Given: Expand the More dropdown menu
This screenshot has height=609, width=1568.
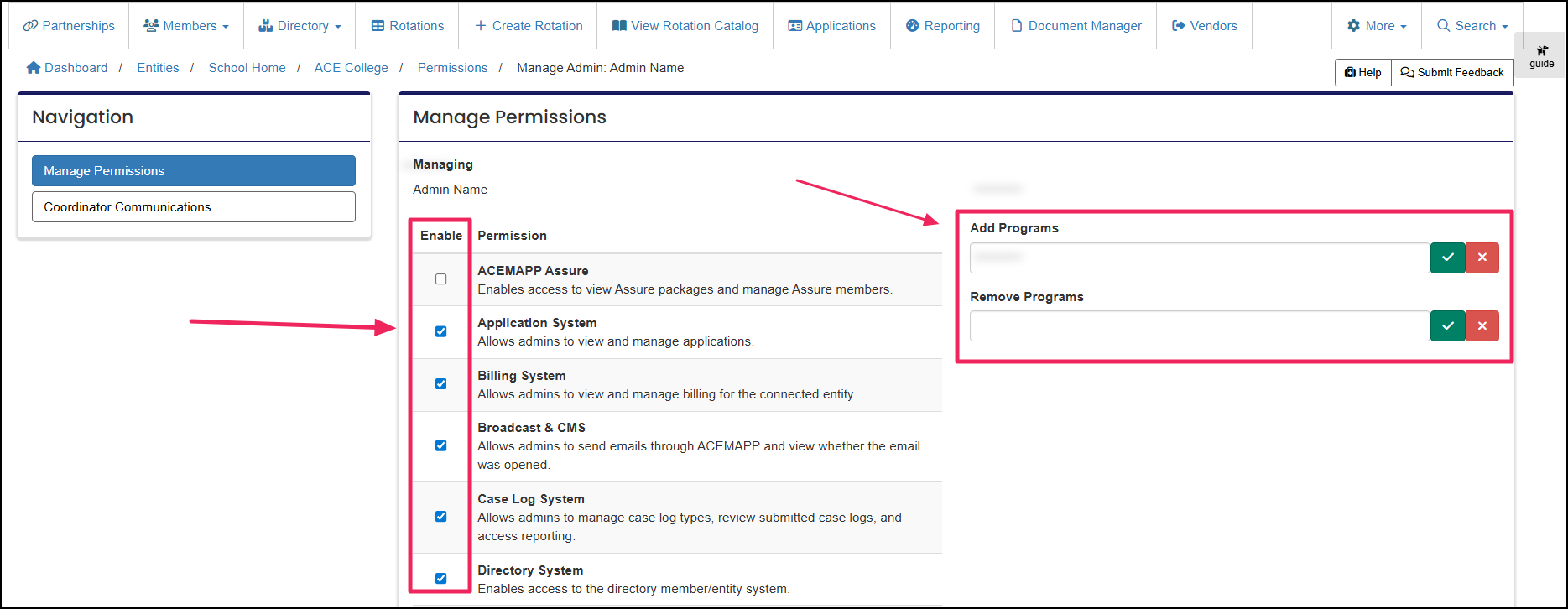Looking at the screenshot, I should (x=1377, y=26).
